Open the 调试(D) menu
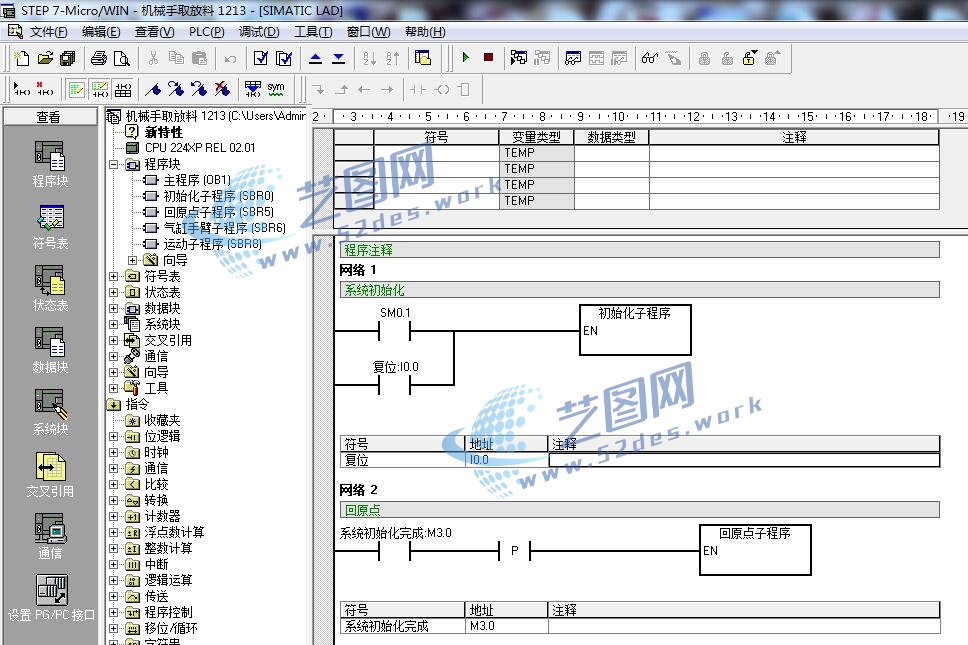 259,31
